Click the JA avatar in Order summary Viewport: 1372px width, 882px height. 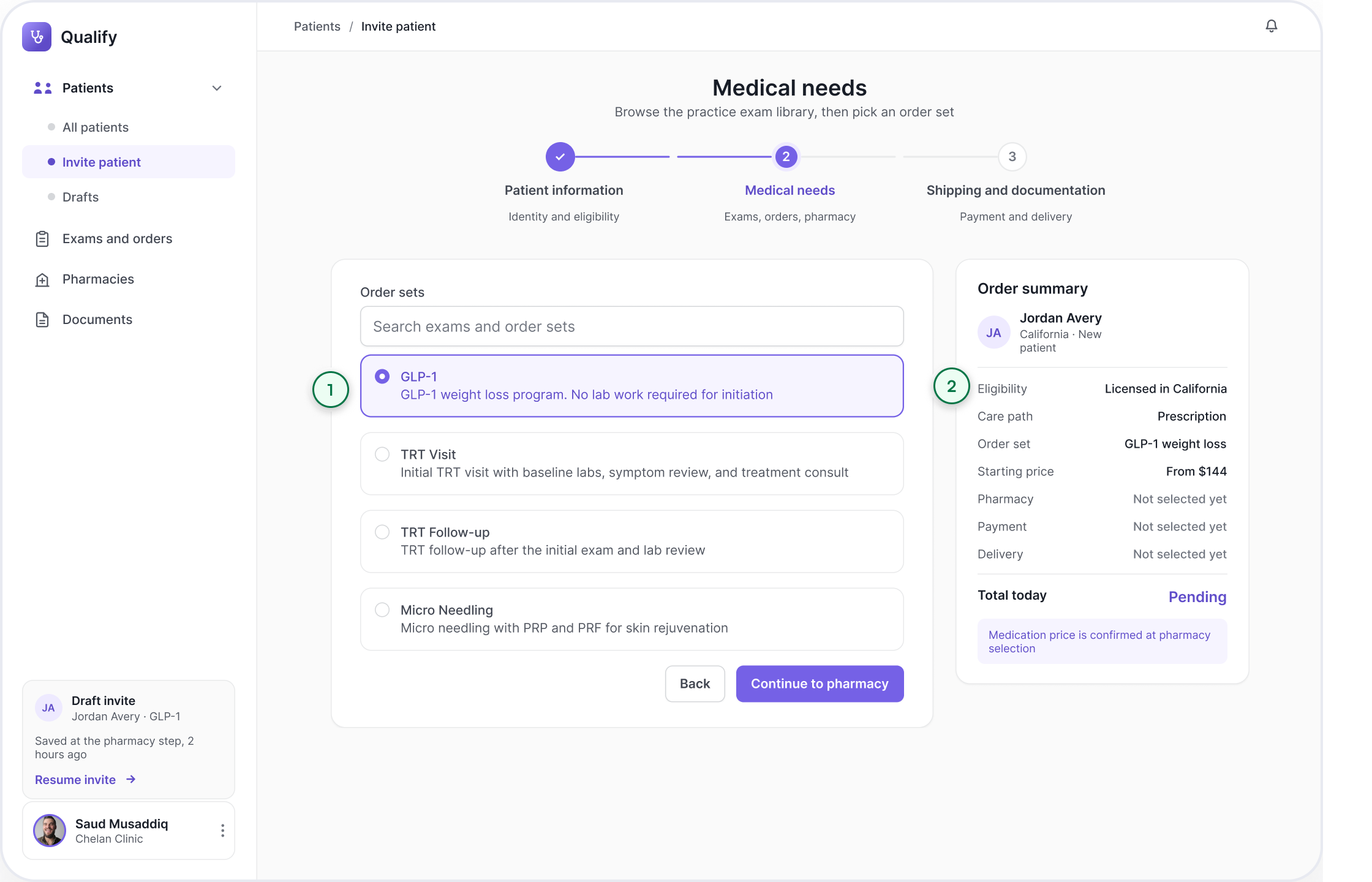tap(993, 333)
